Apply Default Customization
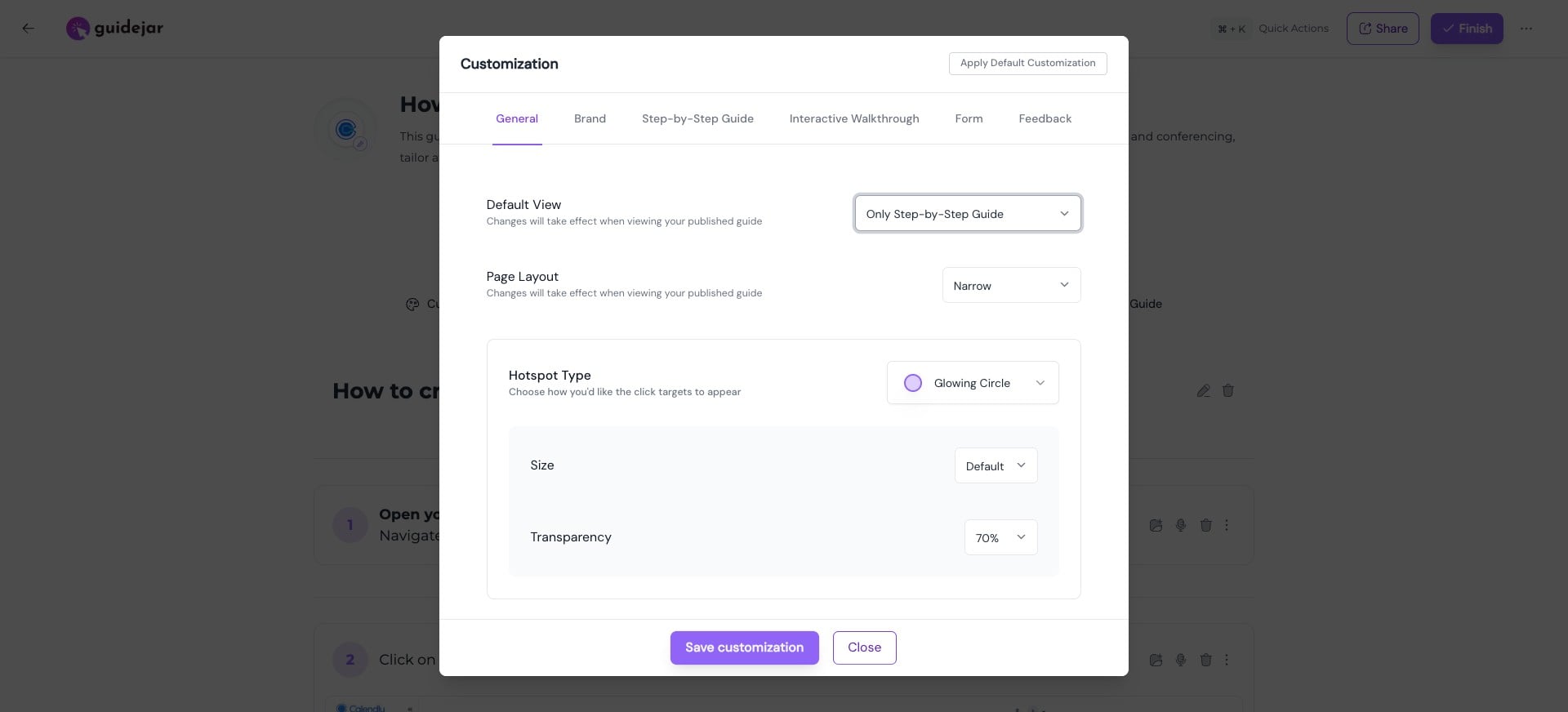 point(1027,63)
